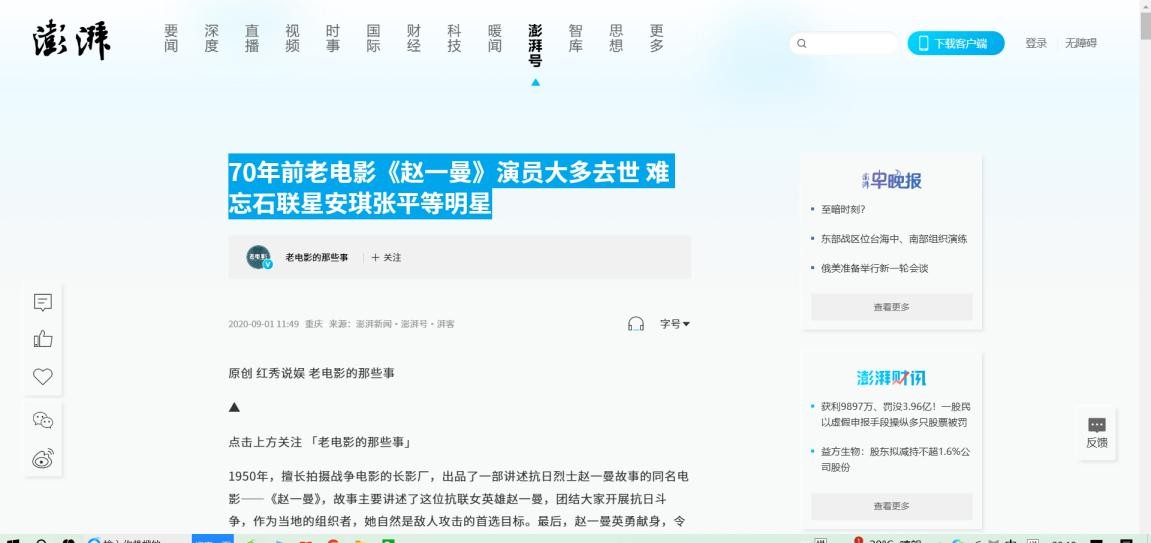Expand the 更多 navigation menu
This screenshot has height=543, width=1151.
pyautogui.click(x=656, y=38)
